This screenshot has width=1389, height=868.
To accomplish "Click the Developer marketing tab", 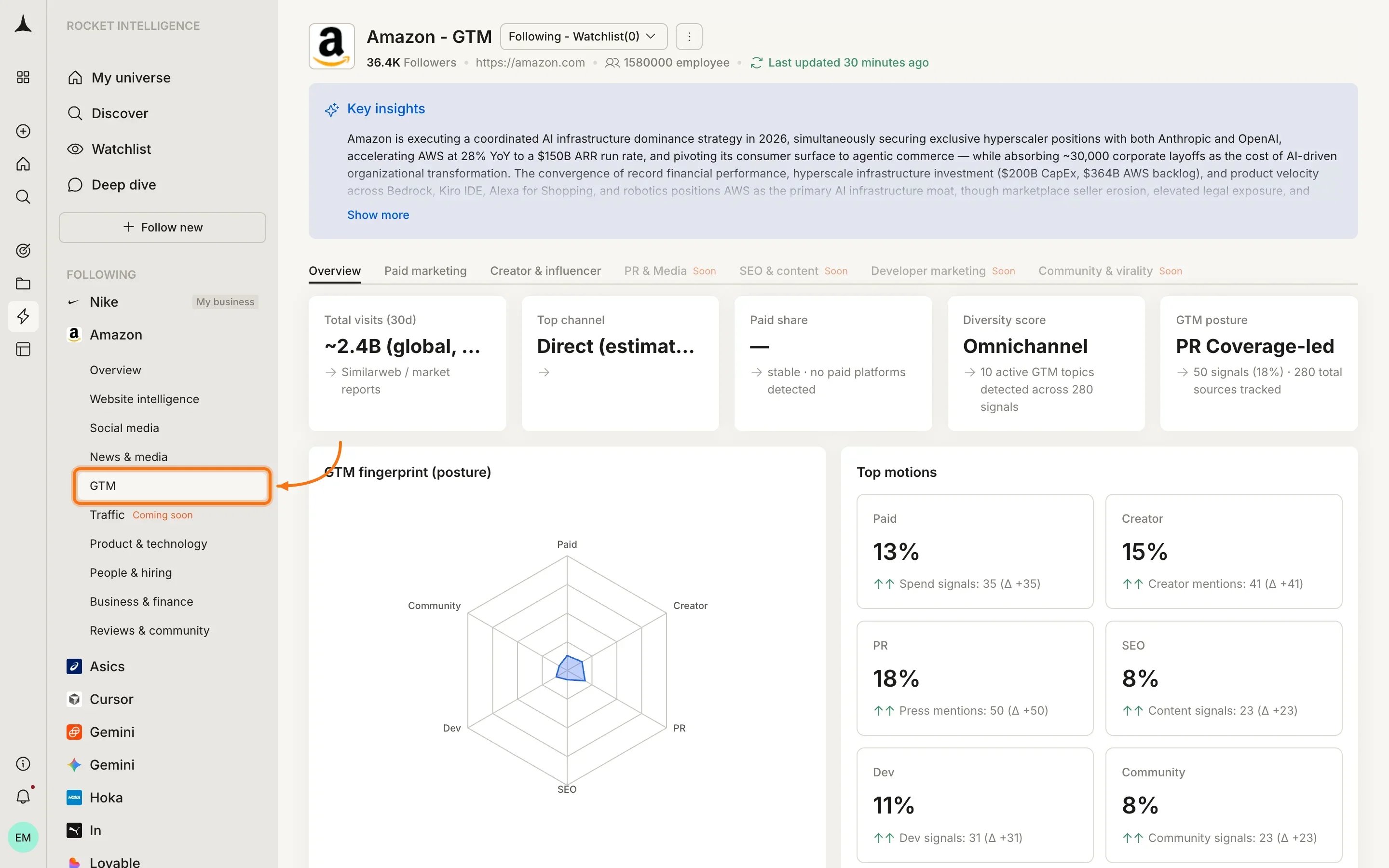I will tap(942, 271).
